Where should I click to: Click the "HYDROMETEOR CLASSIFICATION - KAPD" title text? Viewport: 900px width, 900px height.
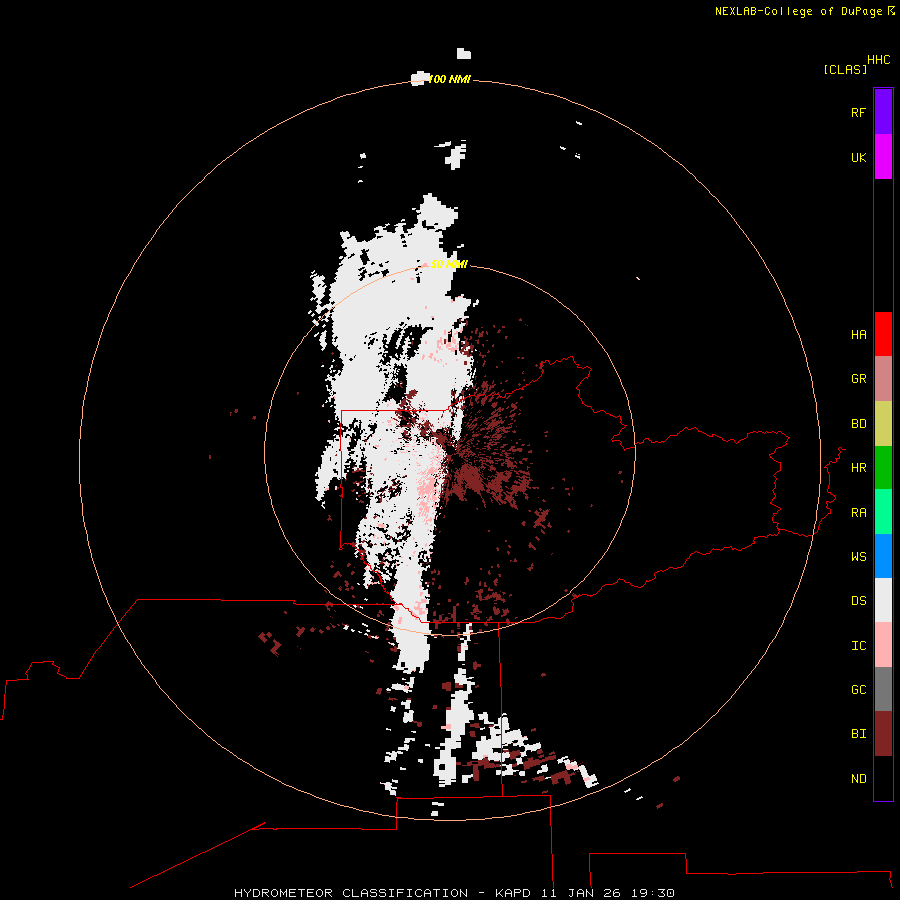[384, 893]
